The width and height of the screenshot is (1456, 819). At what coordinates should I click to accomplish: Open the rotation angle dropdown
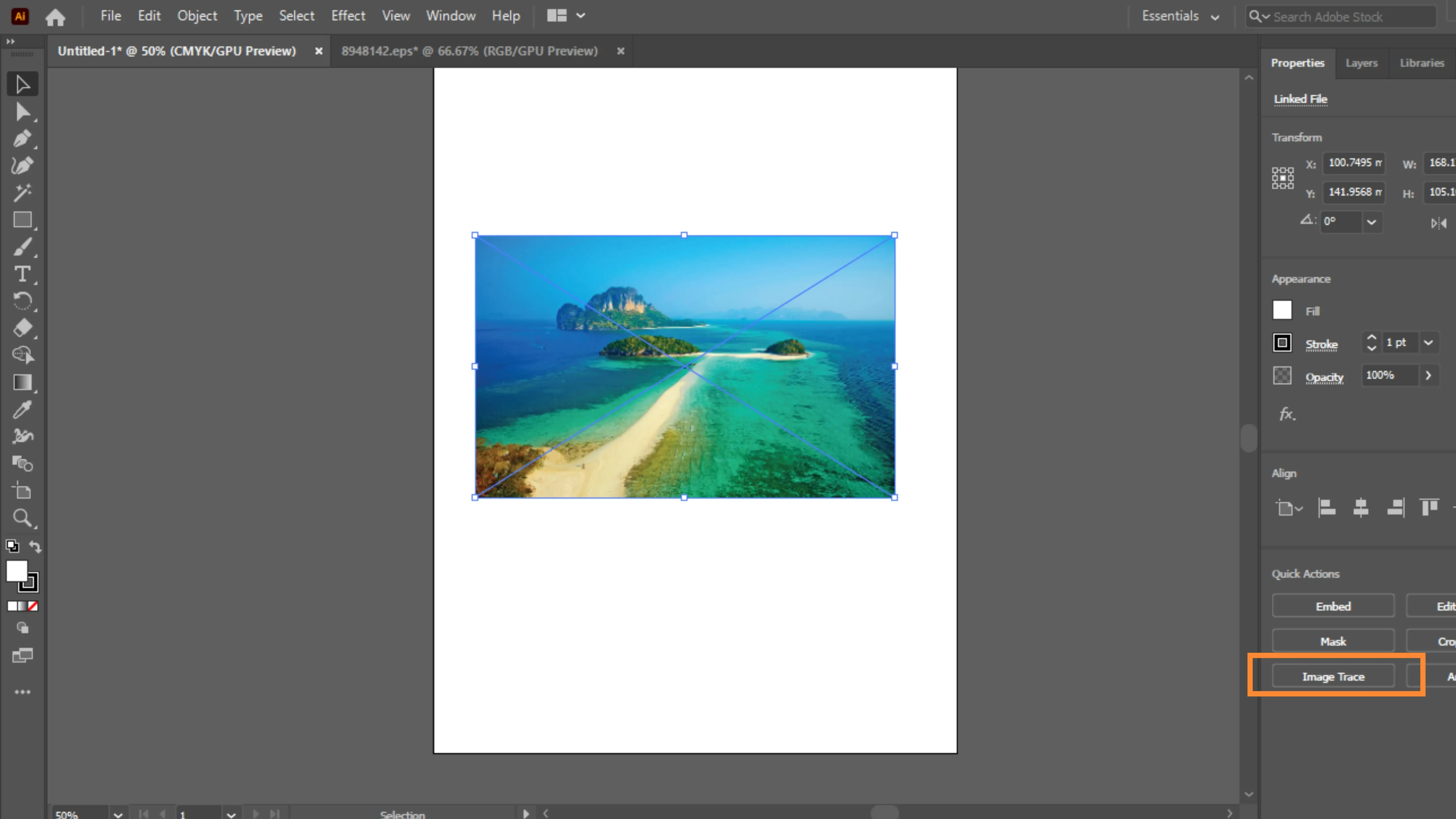pyautogui.click(x=1371, y=222)
